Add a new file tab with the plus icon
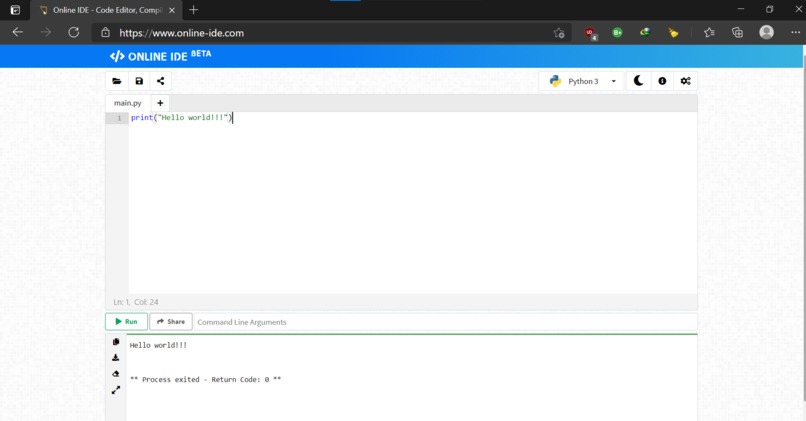806x421 pixels. [x=160, y=103]
